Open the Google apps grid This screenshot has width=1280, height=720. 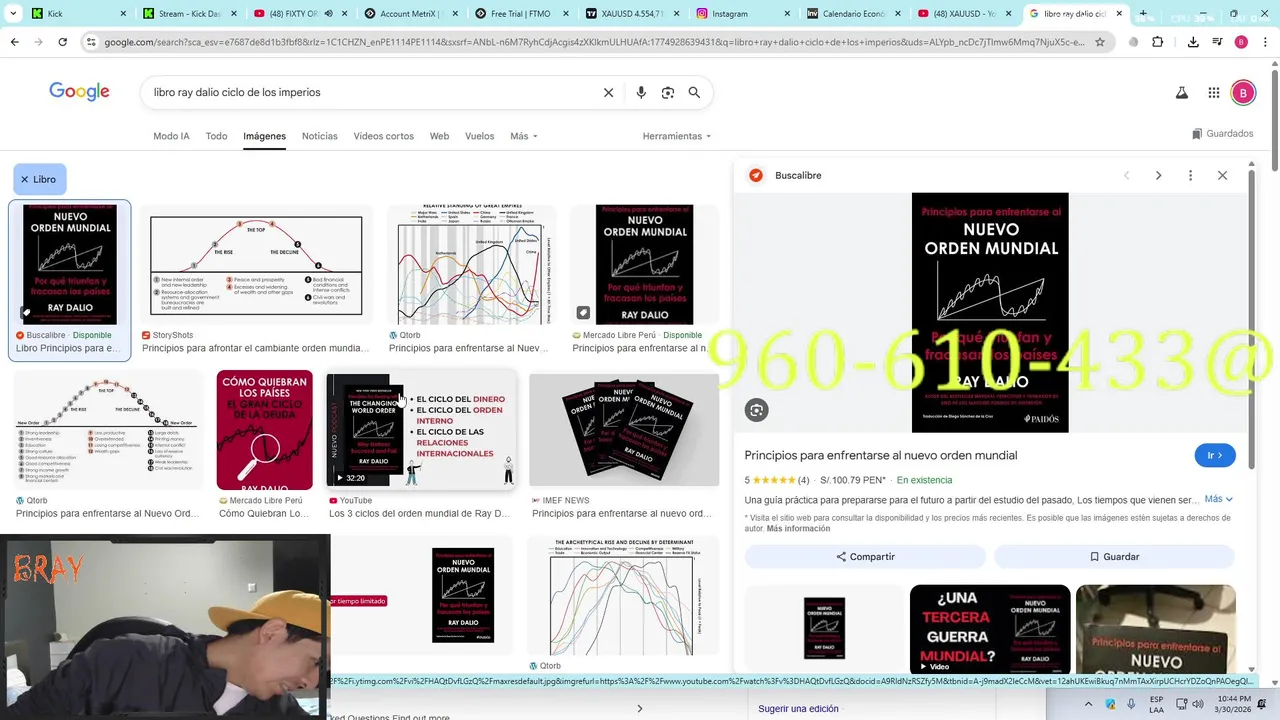point(1214,93)
